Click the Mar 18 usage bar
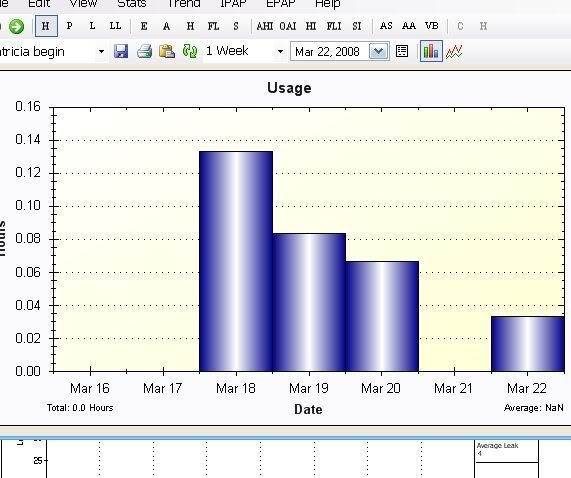Image resolution: width=571 pixels, height=478 pixels. coord(236,261)
